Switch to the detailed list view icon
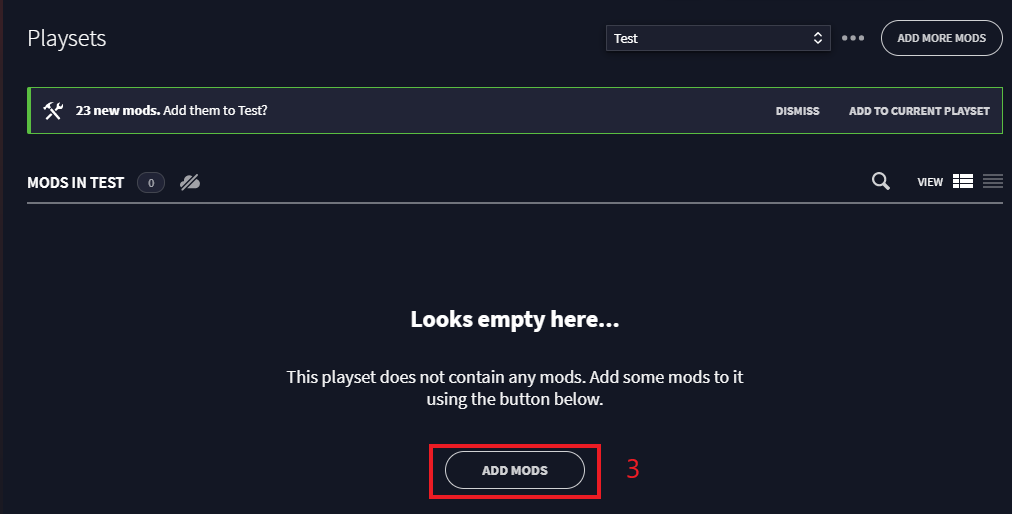 click(x=962, y=181)
